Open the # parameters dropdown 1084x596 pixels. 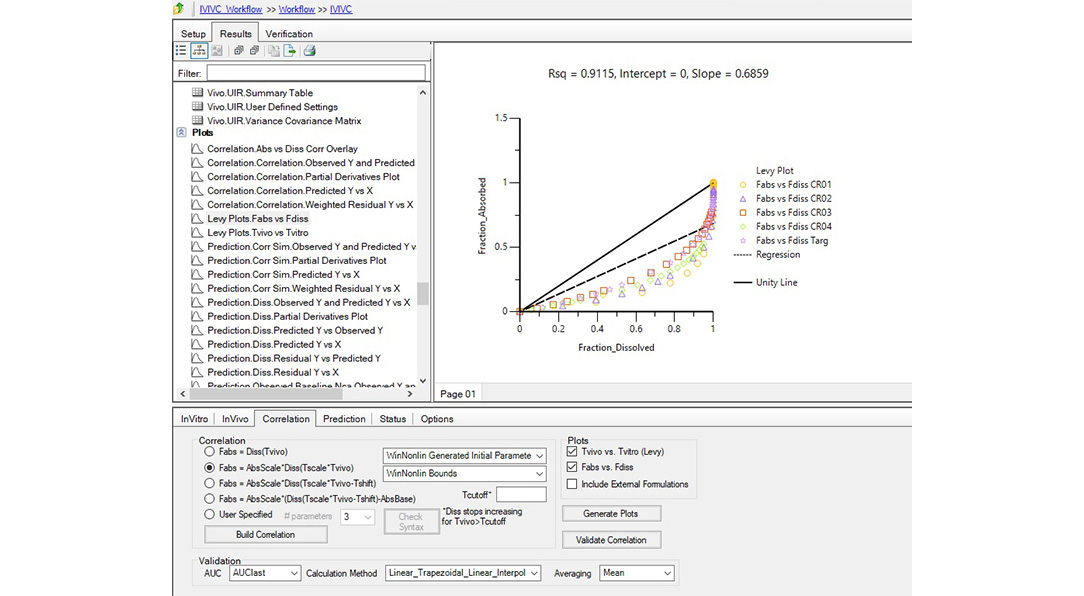[x=357, y=516]
